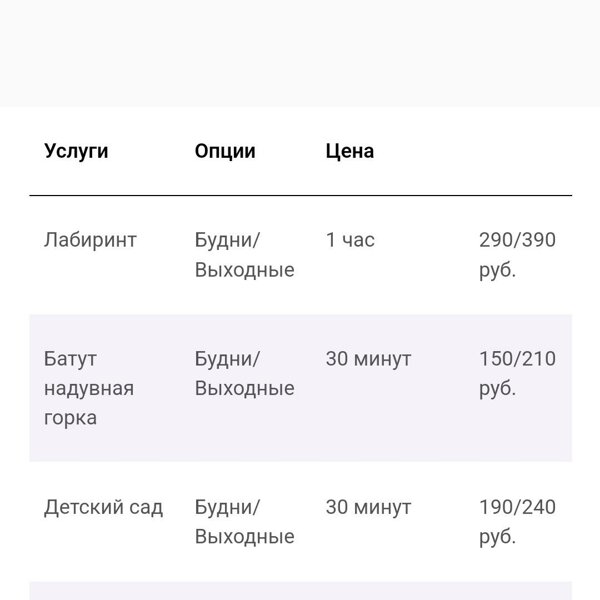This screenshot has width=600, height=600.
Task: Click the Цена column header
Action: [350, 151]
